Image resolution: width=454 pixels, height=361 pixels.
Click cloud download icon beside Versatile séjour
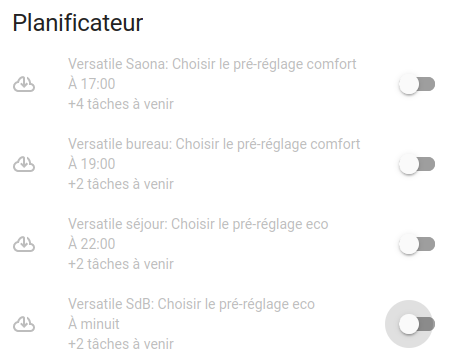(x=24, y=244)
